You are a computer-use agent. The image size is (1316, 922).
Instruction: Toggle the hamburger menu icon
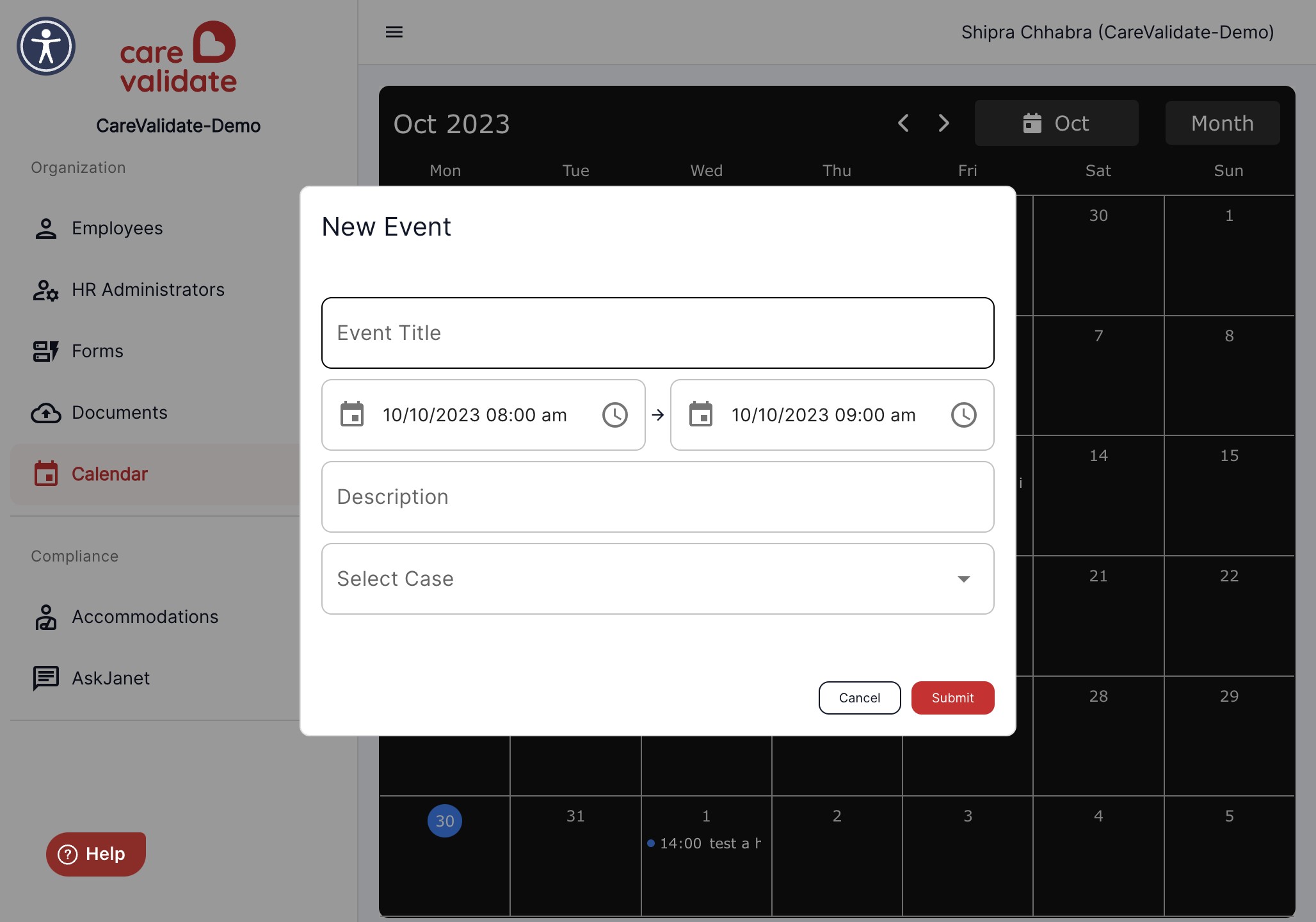[x=394, y=32]
